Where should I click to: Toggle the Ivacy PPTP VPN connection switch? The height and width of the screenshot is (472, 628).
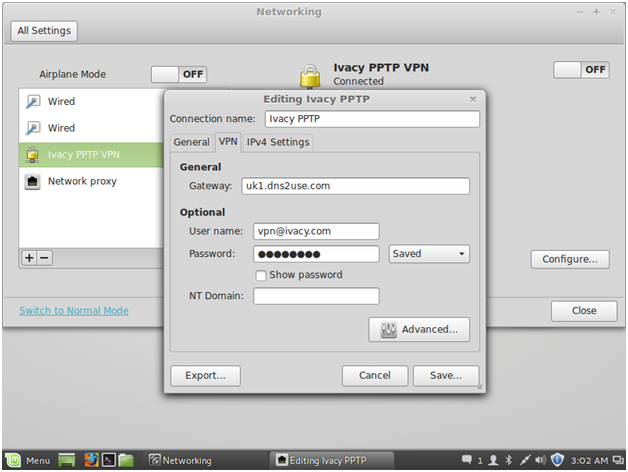[x=581, y=70]
